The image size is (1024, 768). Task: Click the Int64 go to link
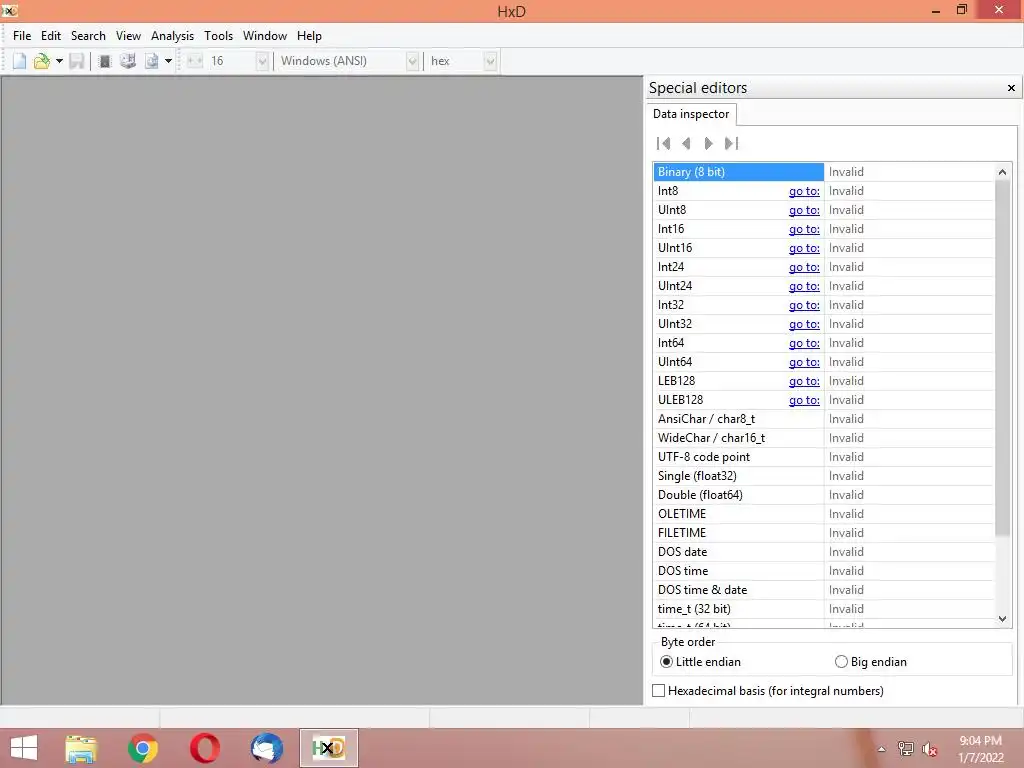click(804, 342)
